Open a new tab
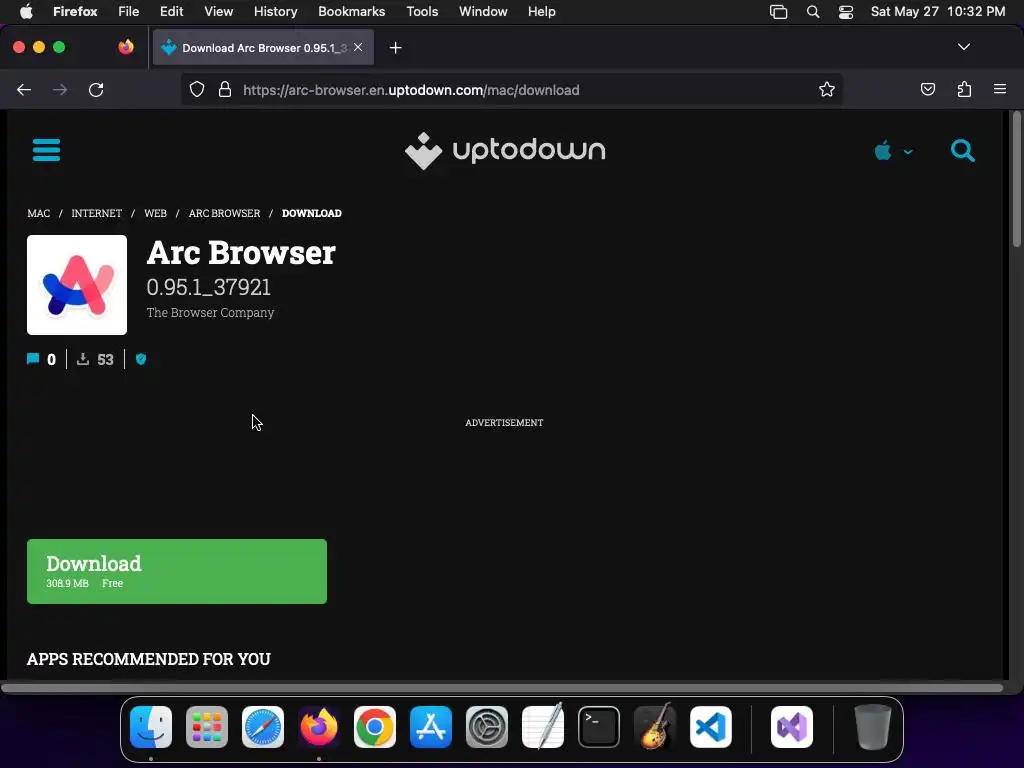The image size is (1024, 768). (395, 48)
